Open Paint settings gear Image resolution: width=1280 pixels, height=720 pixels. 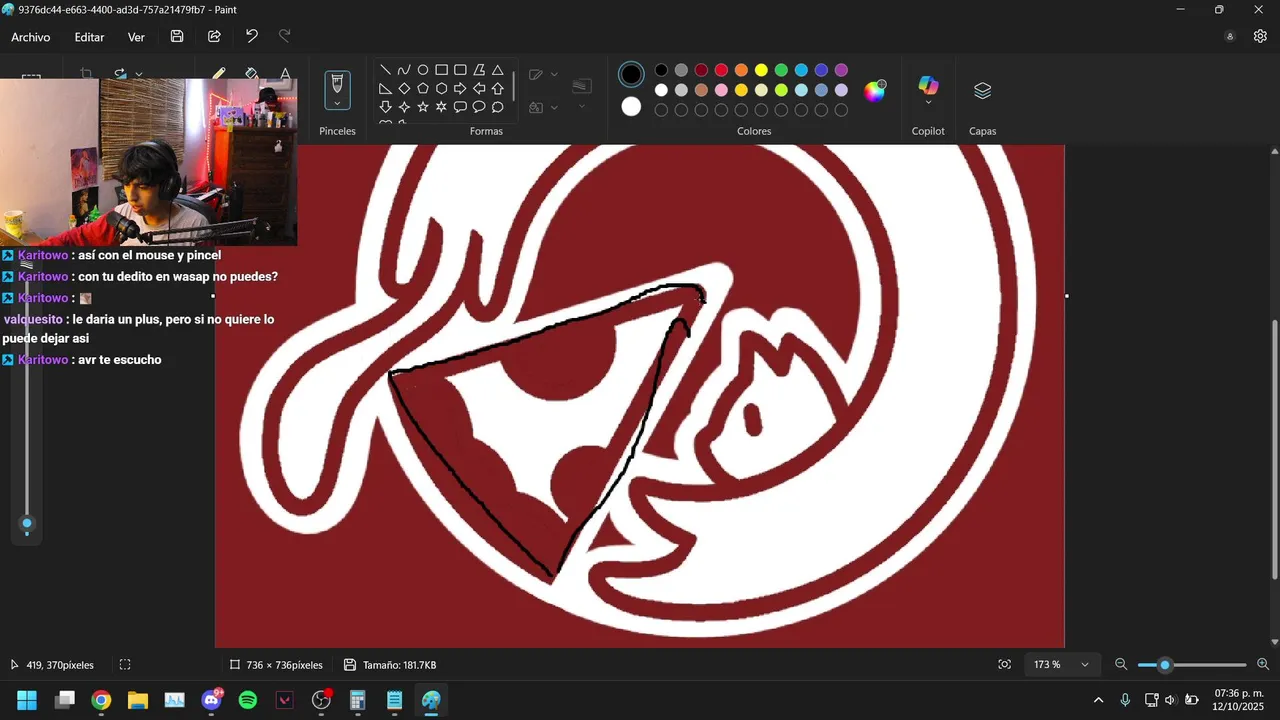(x=1260, y=37)
